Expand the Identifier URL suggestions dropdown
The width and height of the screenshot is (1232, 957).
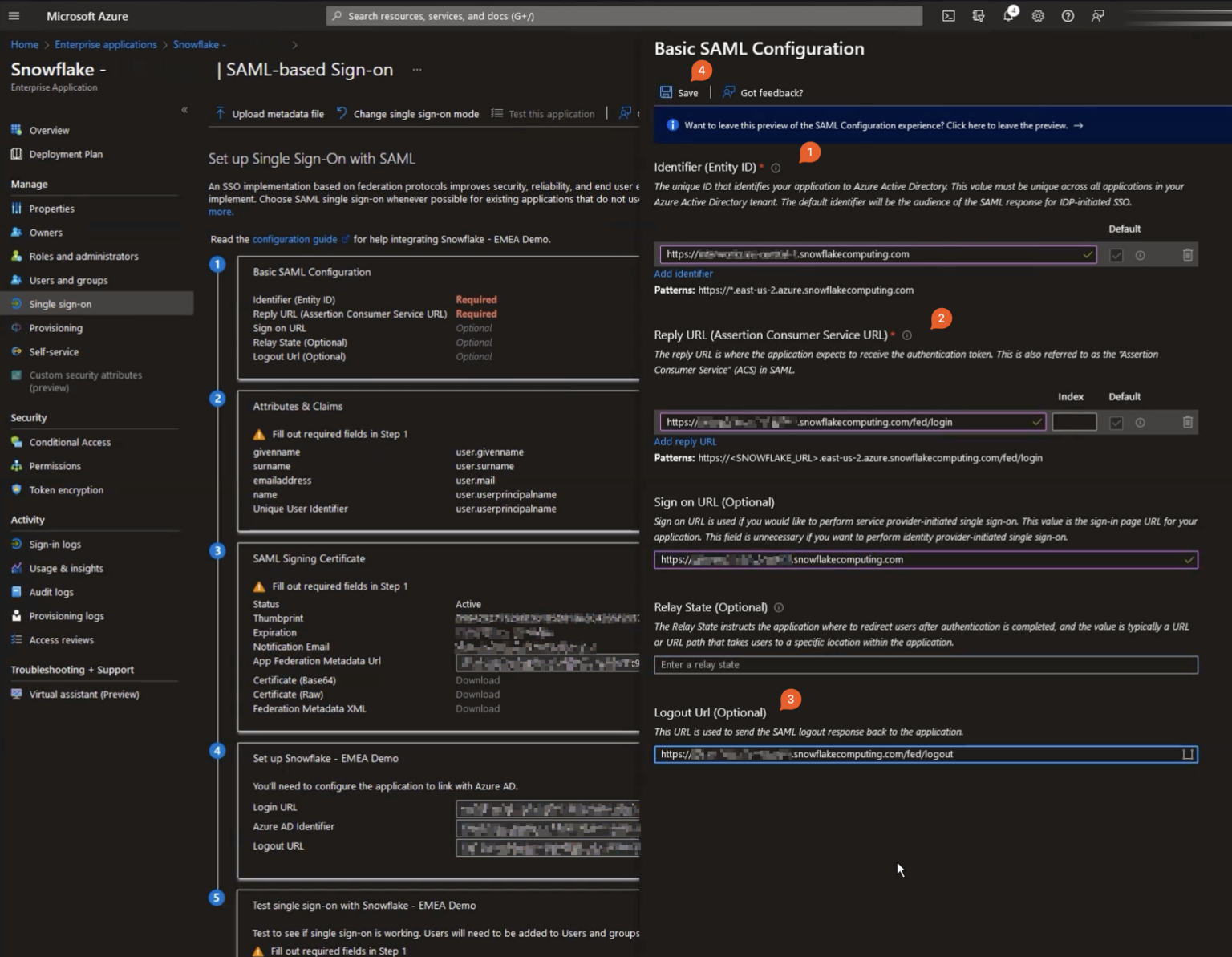pos(1088,254)
